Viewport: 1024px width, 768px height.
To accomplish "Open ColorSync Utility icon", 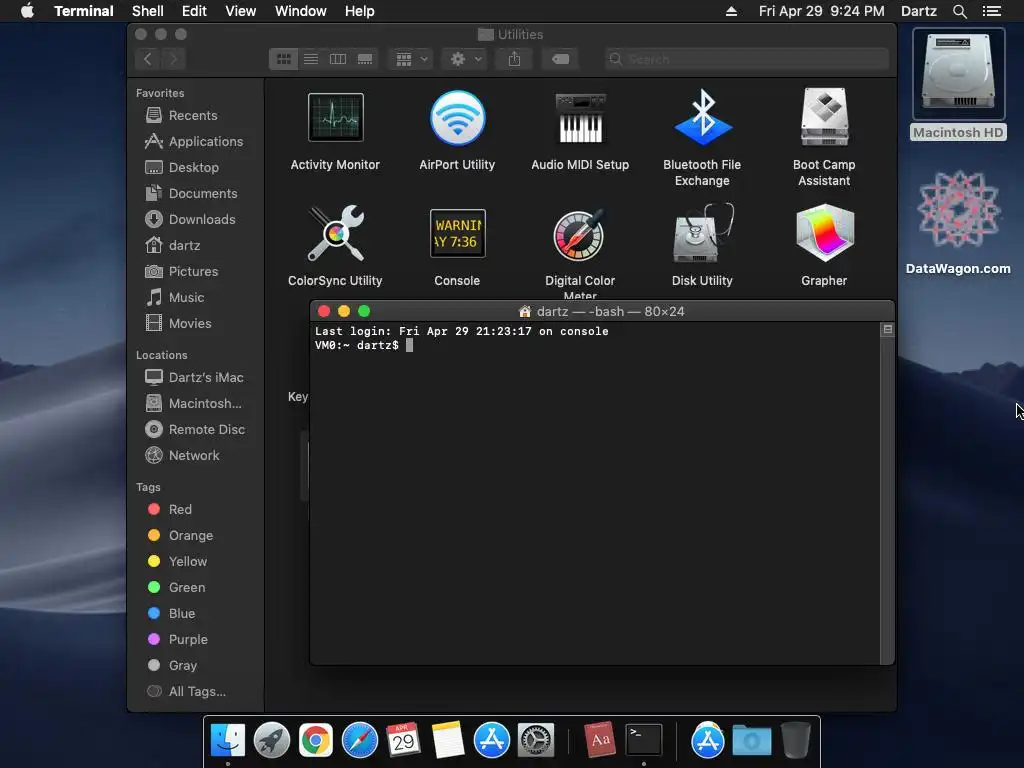I will point(335,233).
